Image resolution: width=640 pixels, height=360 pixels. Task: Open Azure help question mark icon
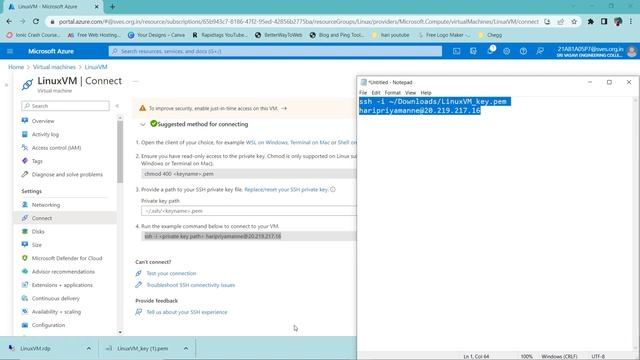pyautogui.click(x=523, y=51)
